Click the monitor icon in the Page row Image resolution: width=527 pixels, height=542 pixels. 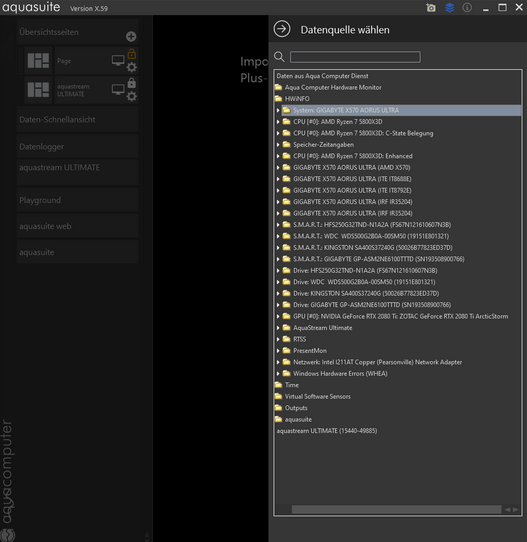(118, 60)
